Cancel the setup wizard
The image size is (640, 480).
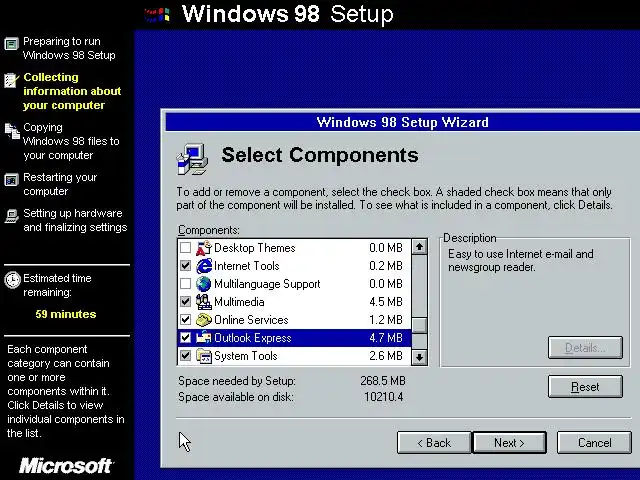pyautogui.click(x=594, y=443)
